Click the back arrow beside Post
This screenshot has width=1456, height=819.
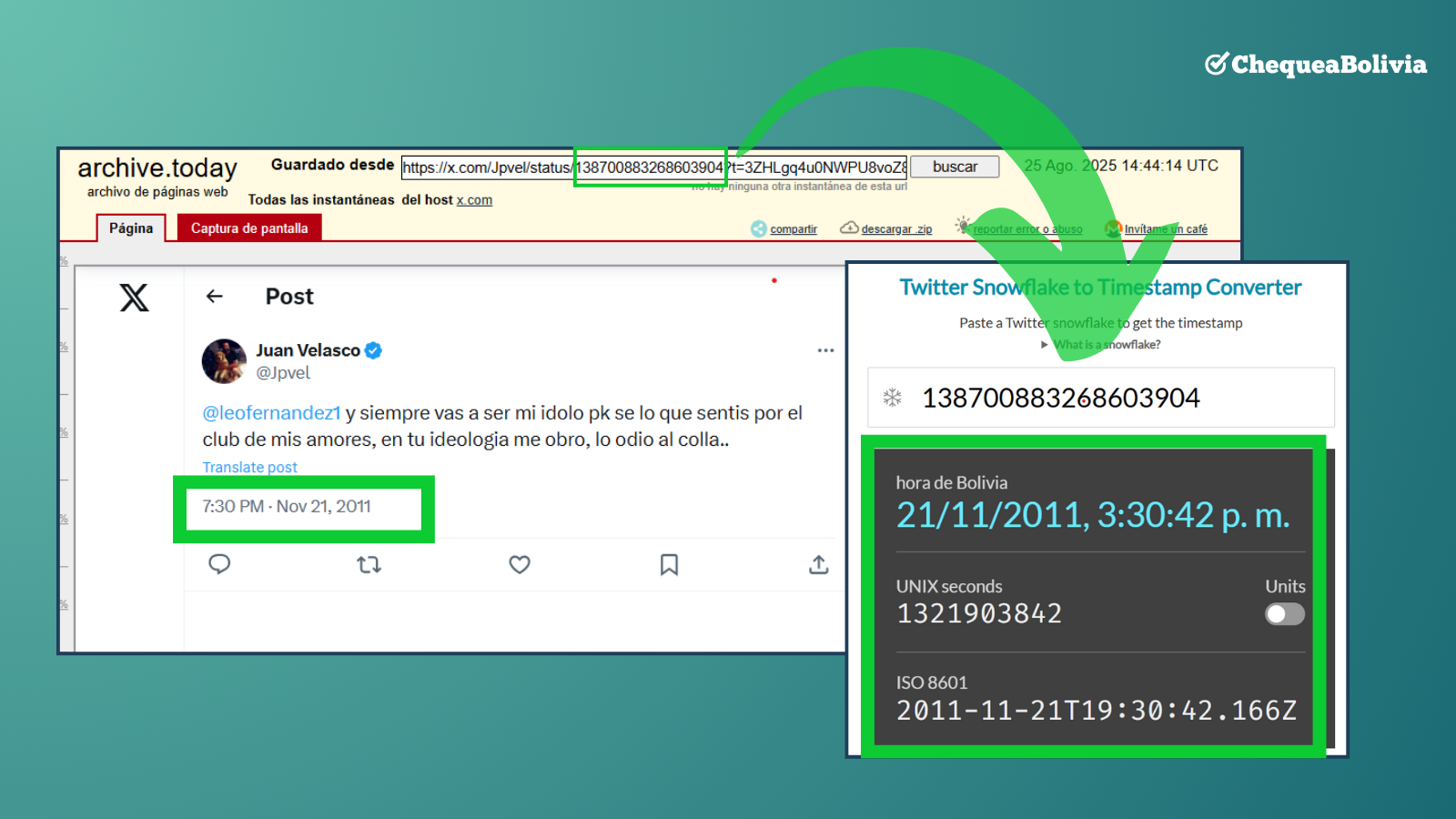click(x=215, y=297)
